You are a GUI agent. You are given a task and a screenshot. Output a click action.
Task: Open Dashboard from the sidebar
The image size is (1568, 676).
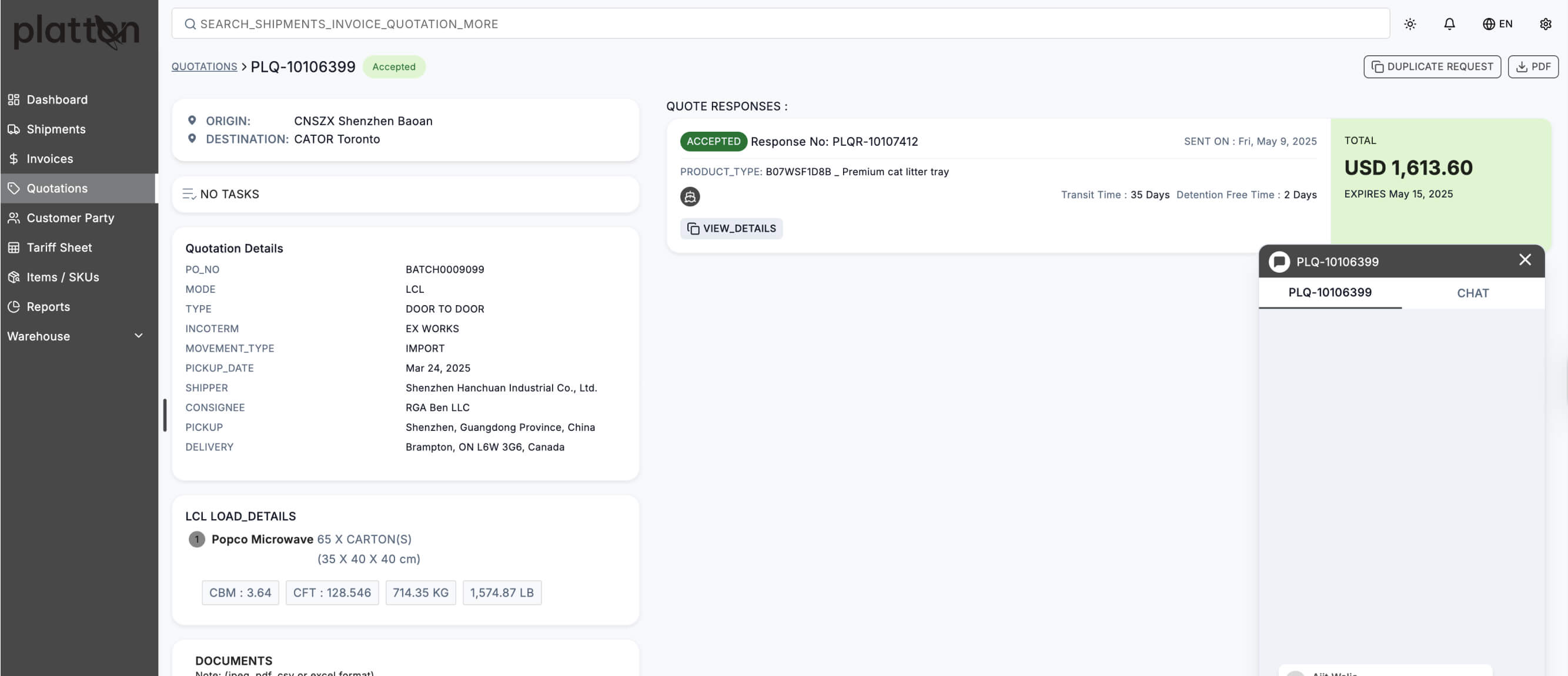(56, 99)
